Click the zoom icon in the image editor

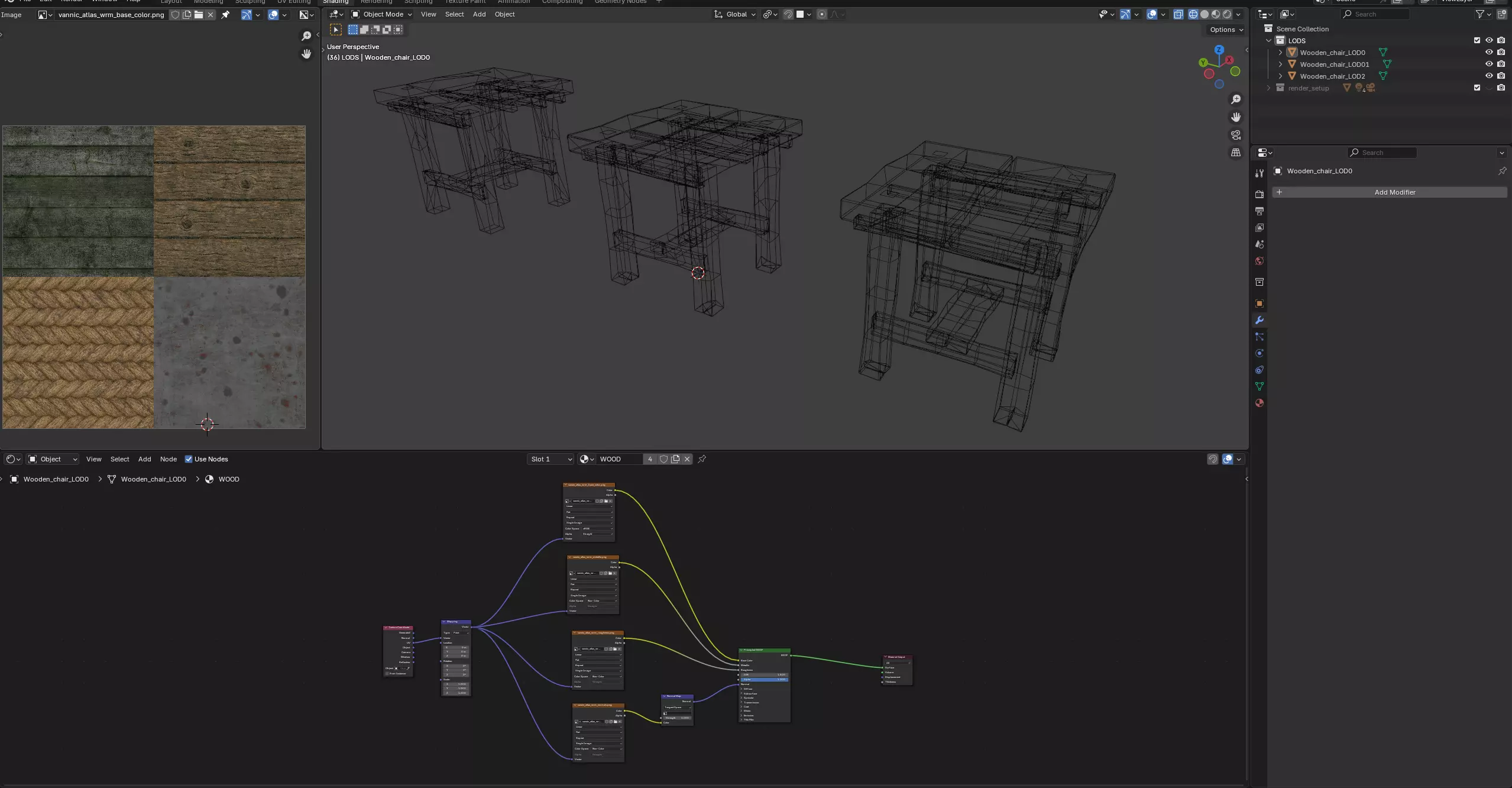click(306, 36)
